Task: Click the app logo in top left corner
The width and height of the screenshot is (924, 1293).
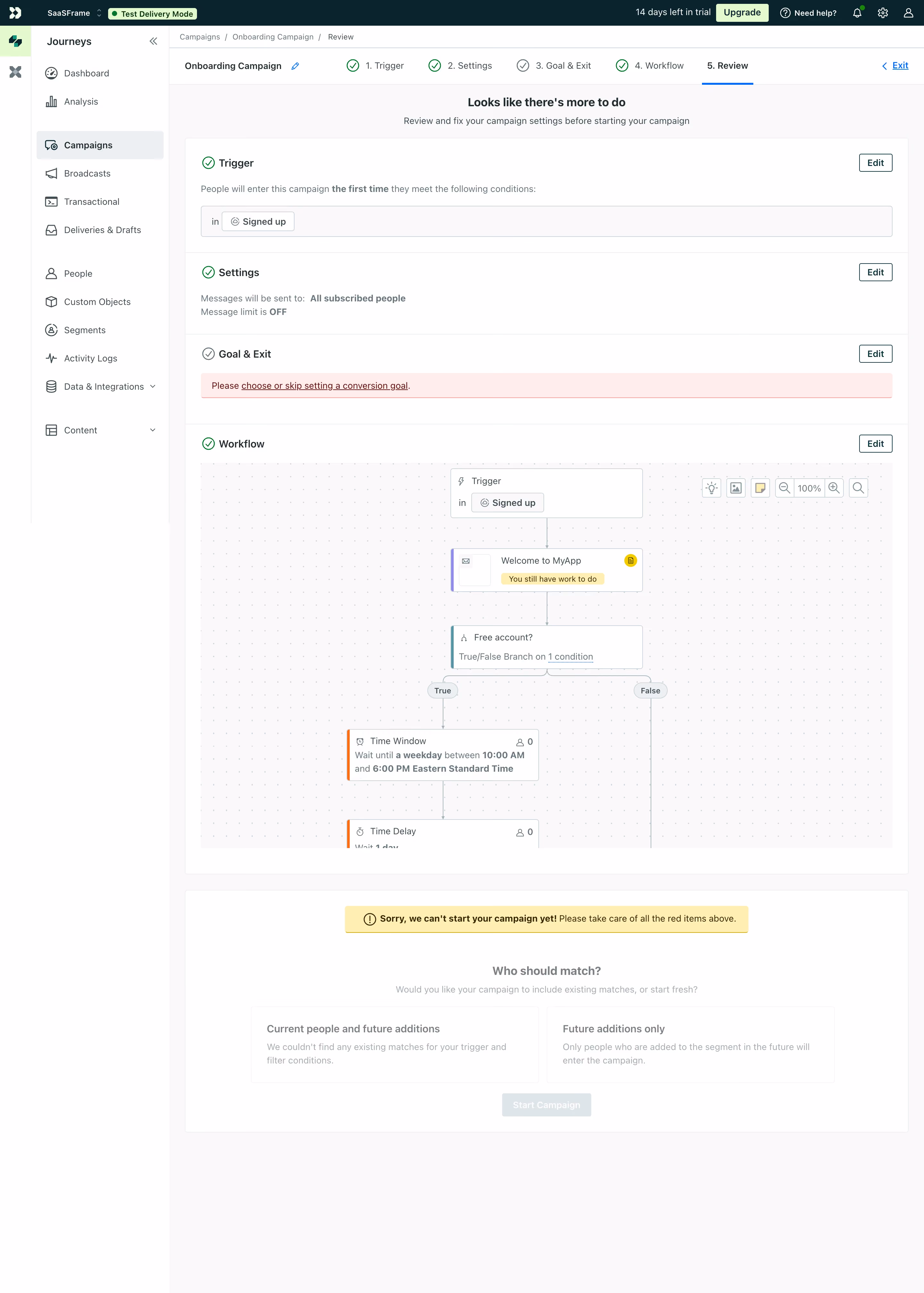Action: pyautogui.click(x=15, y=13)
